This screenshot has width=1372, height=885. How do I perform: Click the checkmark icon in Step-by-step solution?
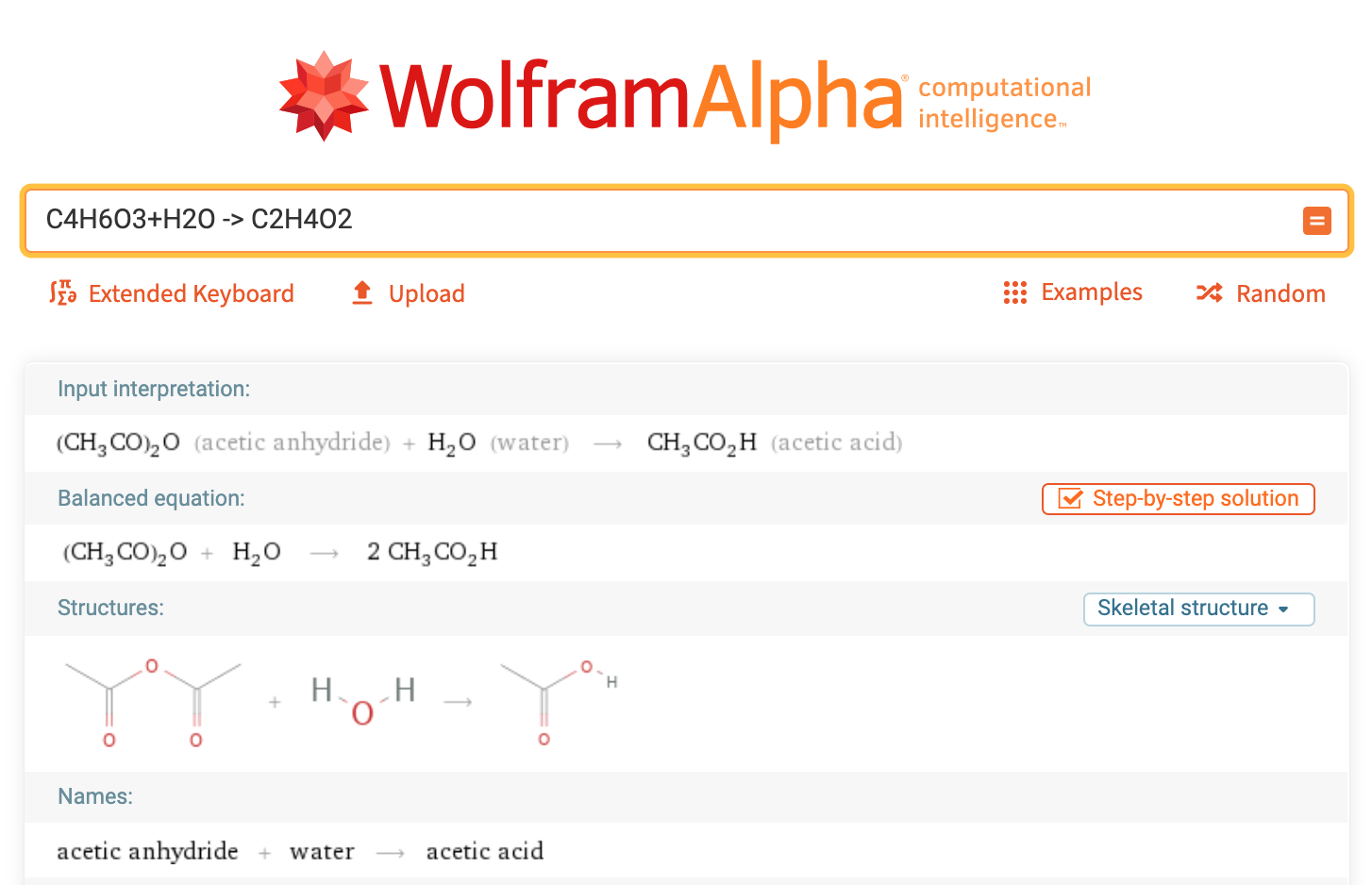[1070, 499]
